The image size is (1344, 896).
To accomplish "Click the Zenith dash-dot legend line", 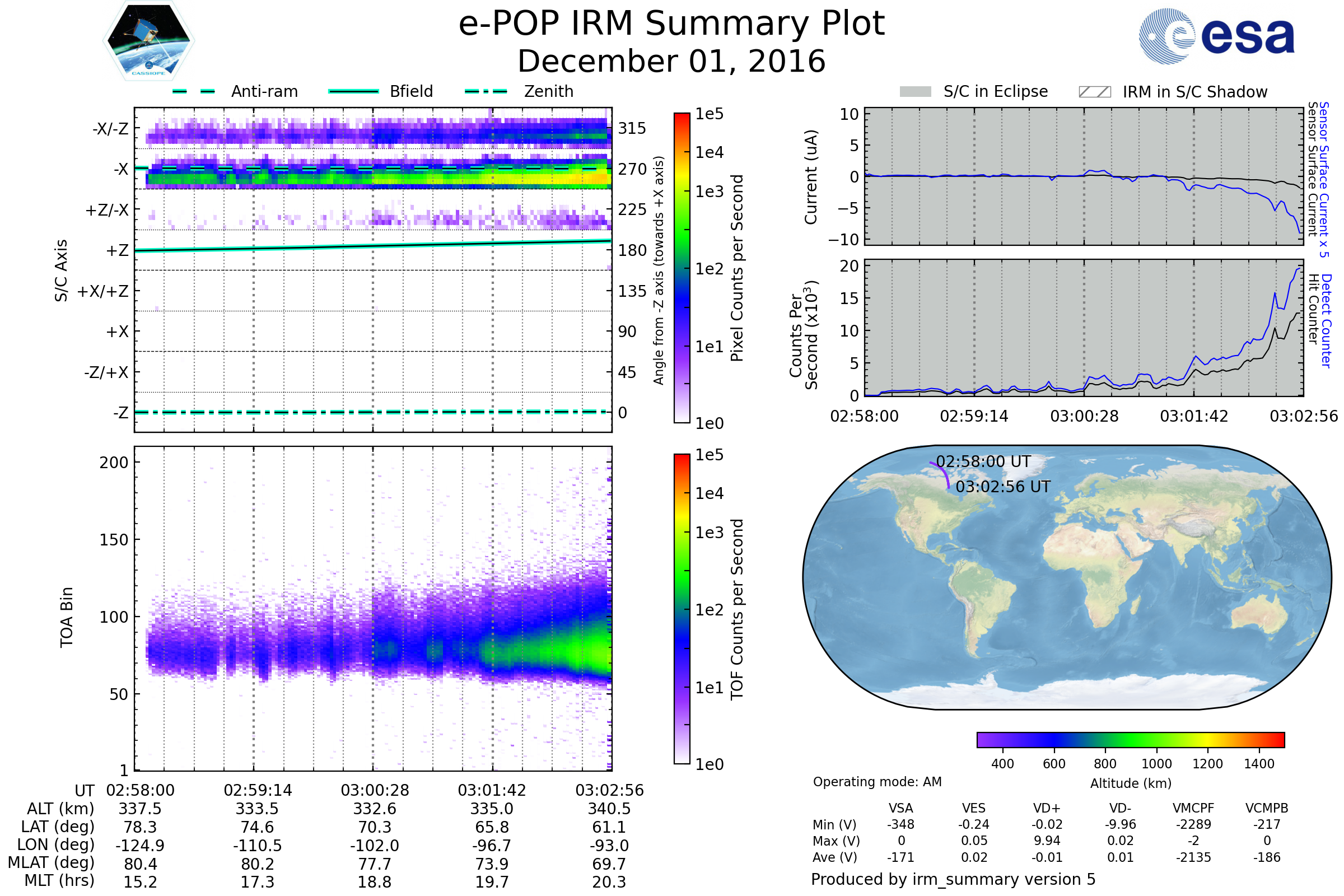I will click(486, 91).
